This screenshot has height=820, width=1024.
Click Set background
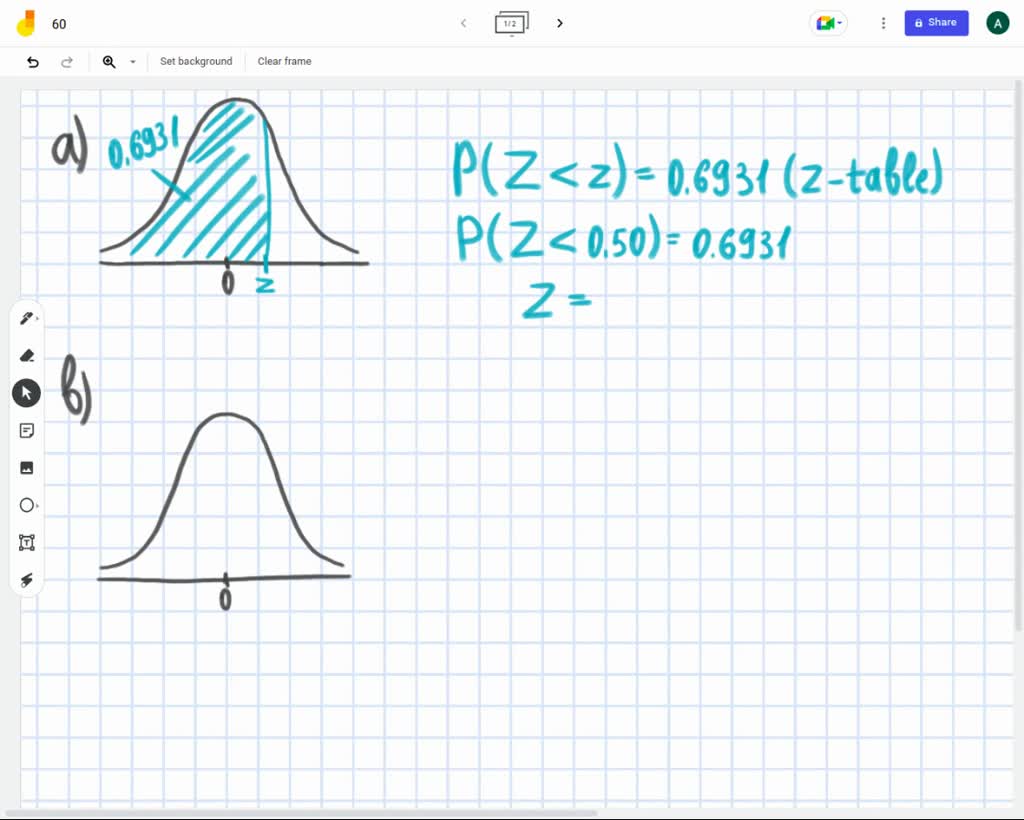(x=196, y=61)
